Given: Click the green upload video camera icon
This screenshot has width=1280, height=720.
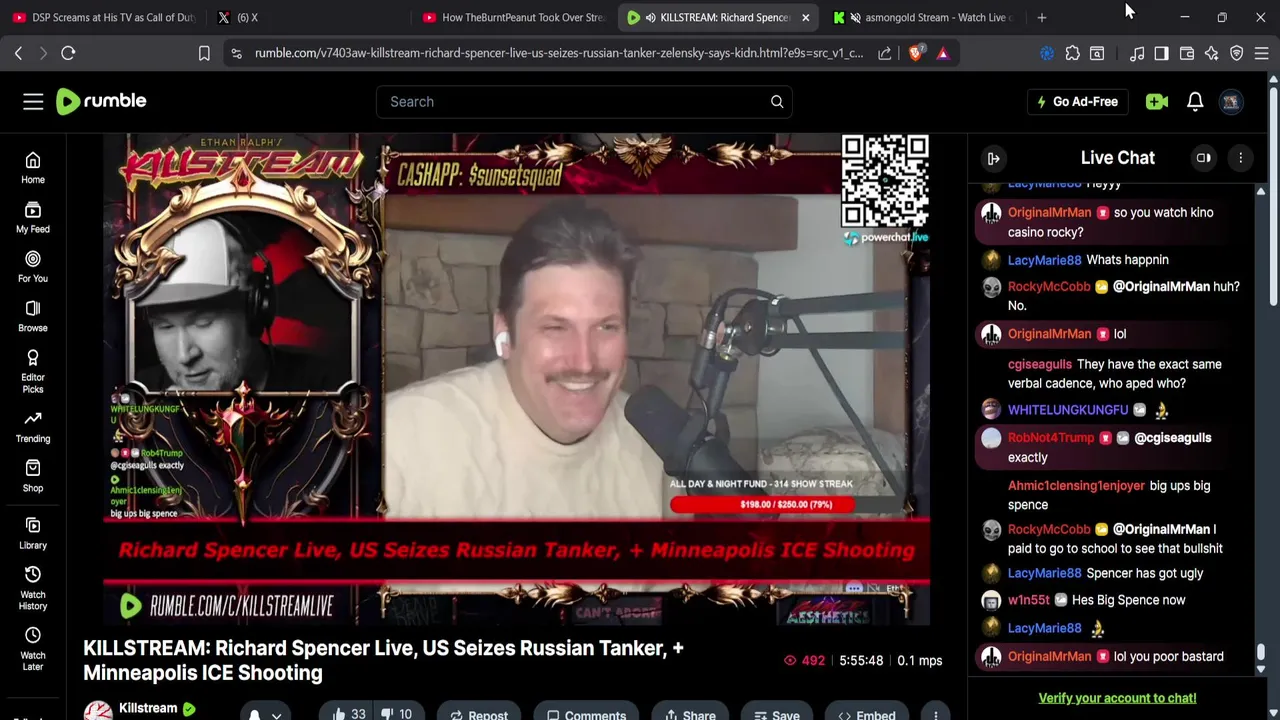Looking at the screenshot, I should (x=1157, y=101).
